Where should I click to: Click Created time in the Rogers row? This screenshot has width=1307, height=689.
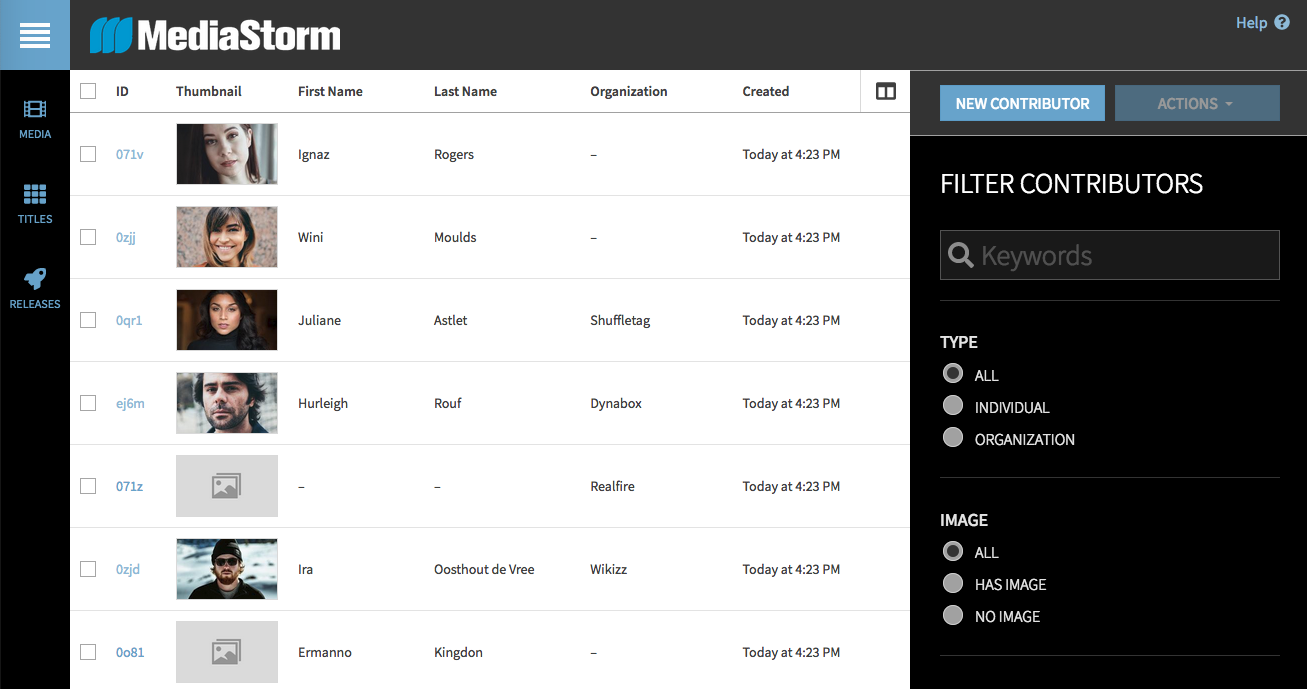pyautogui.click(x=791, y=154)
